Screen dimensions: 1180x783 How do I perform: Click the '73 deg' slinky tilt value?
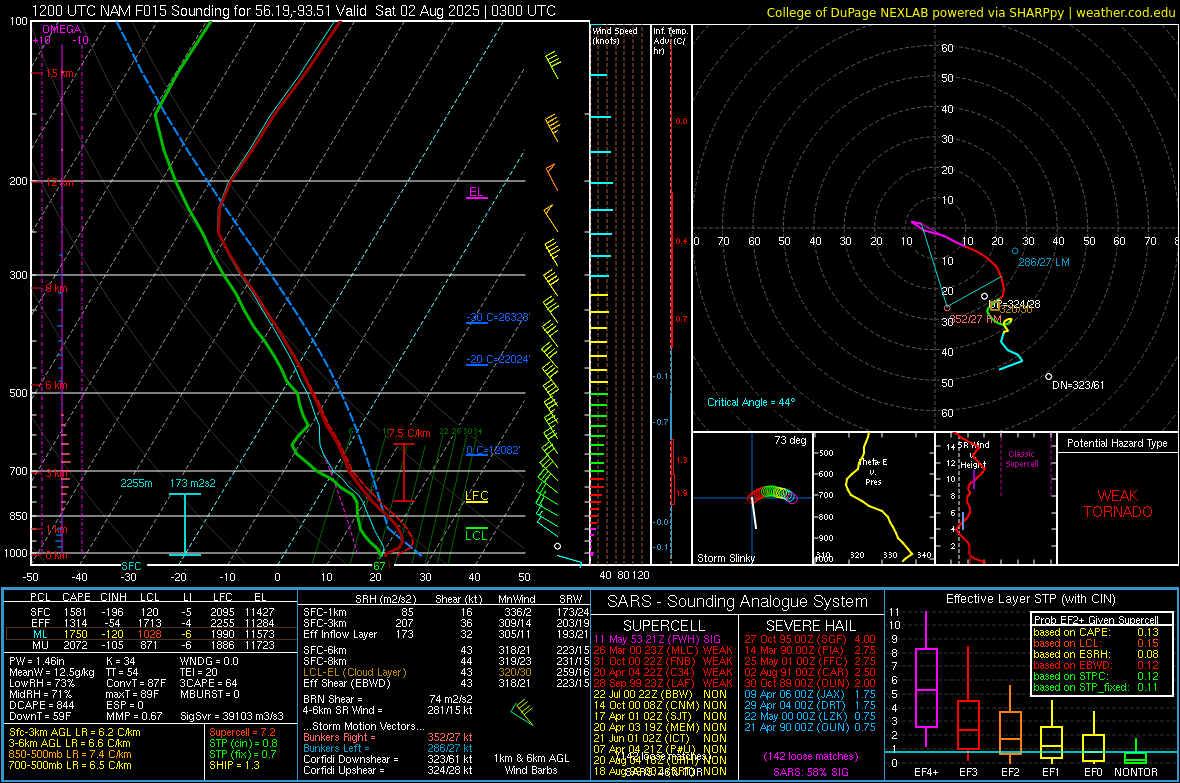tap(790, 440)
